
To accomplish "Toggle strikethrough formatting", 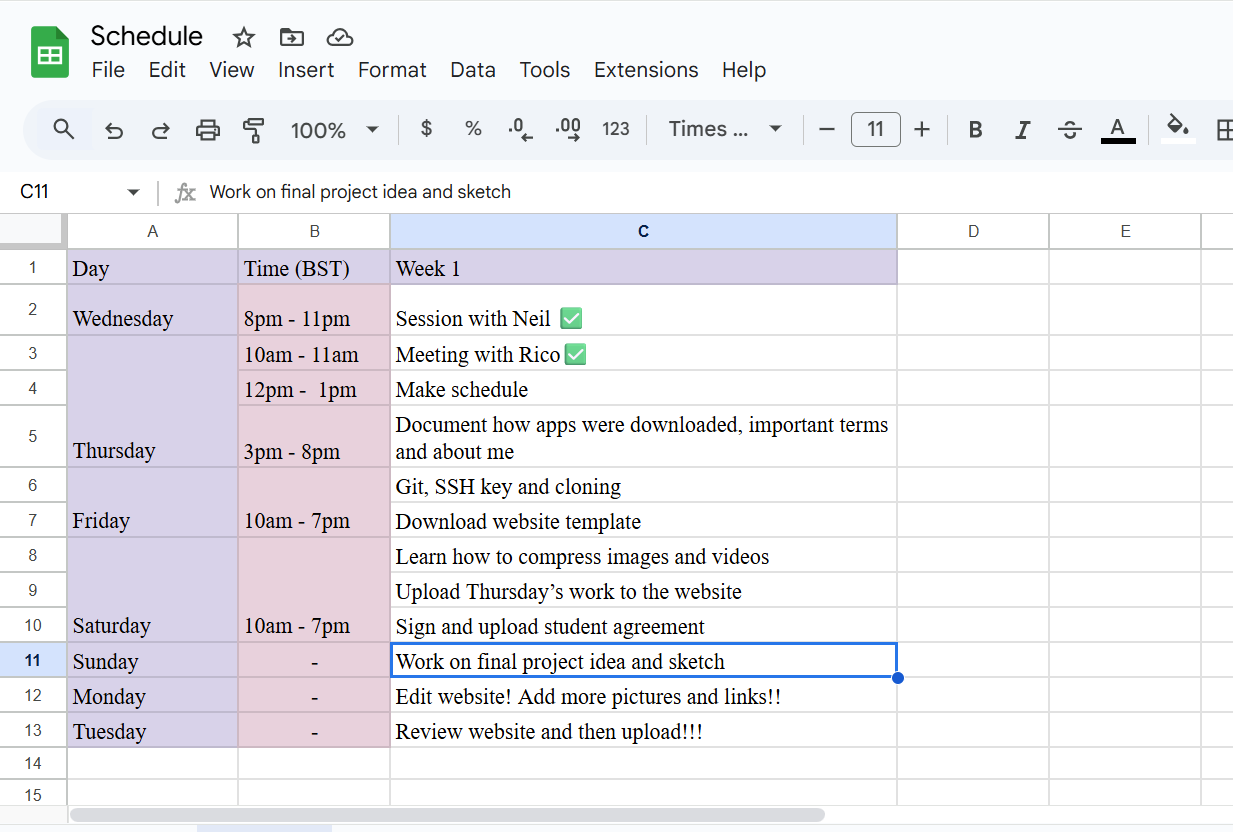I will click(x=1069, y=129).
